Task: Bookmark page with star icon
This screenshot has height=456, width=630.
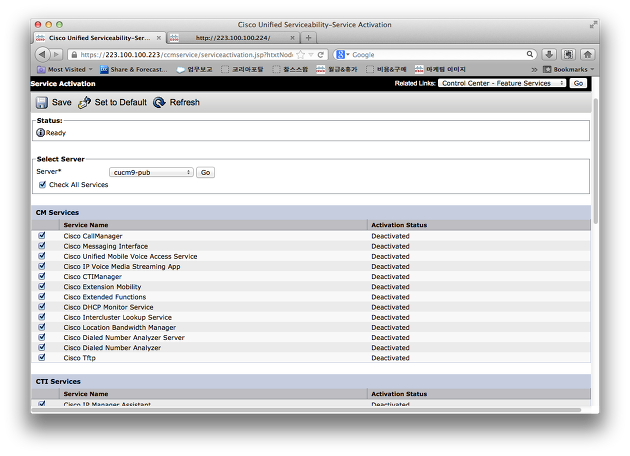Action: click(x=301, y=55)
